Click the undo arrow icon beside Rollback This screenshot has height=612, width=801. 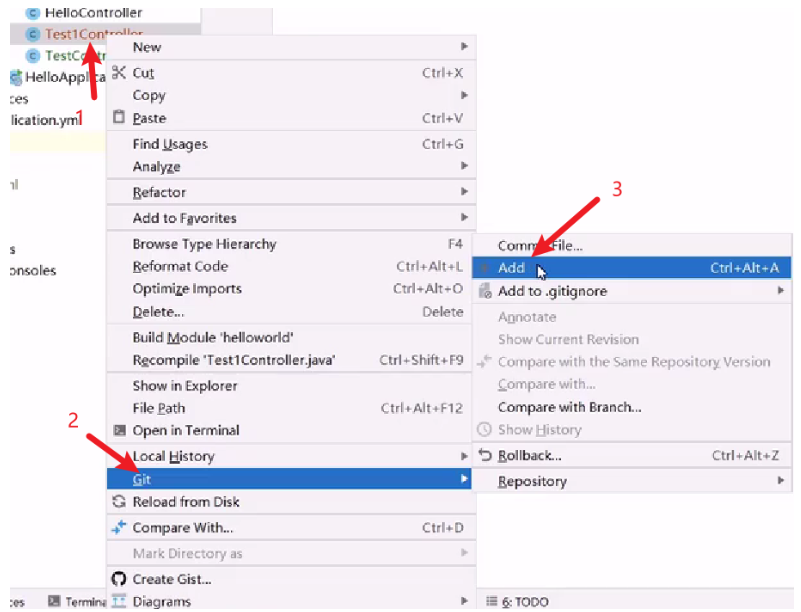[x=485, y=456]
